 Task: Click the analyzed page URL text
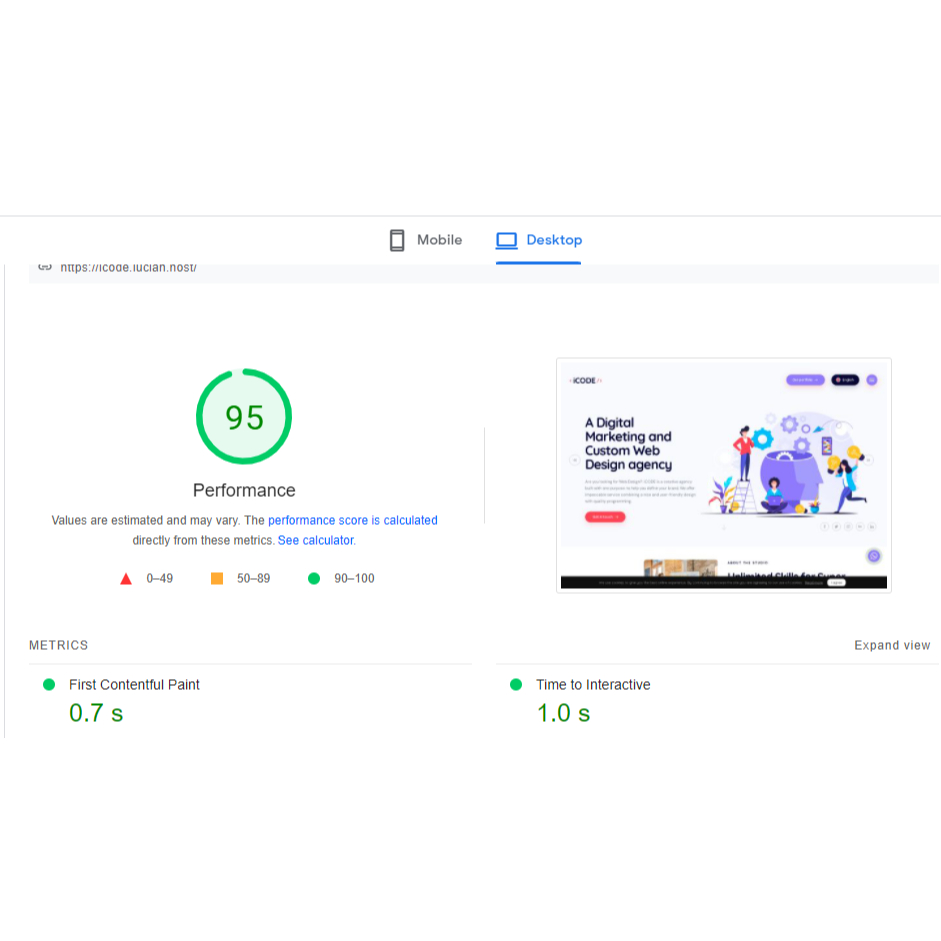[x=128, y=268]
